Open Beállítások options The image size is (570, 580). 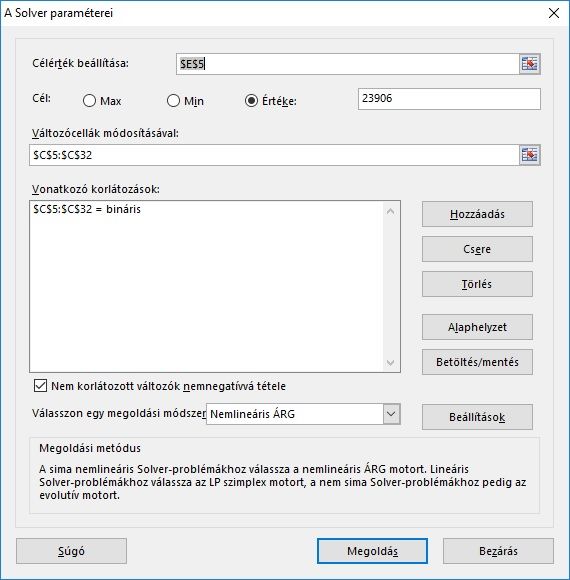click(x=477, y=417)
